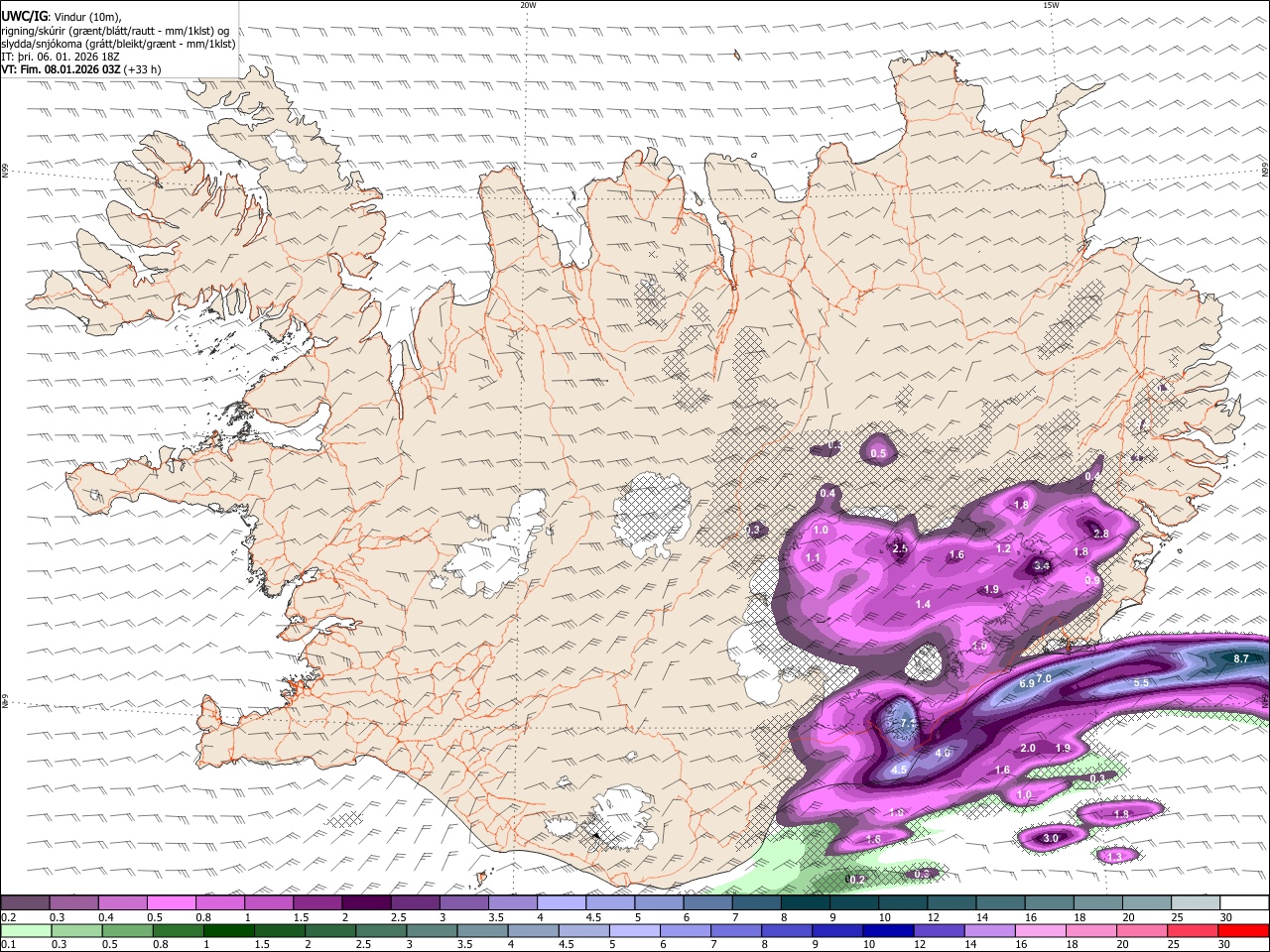Click the 'rigning/skúrir' legend description line

[115, 31]
